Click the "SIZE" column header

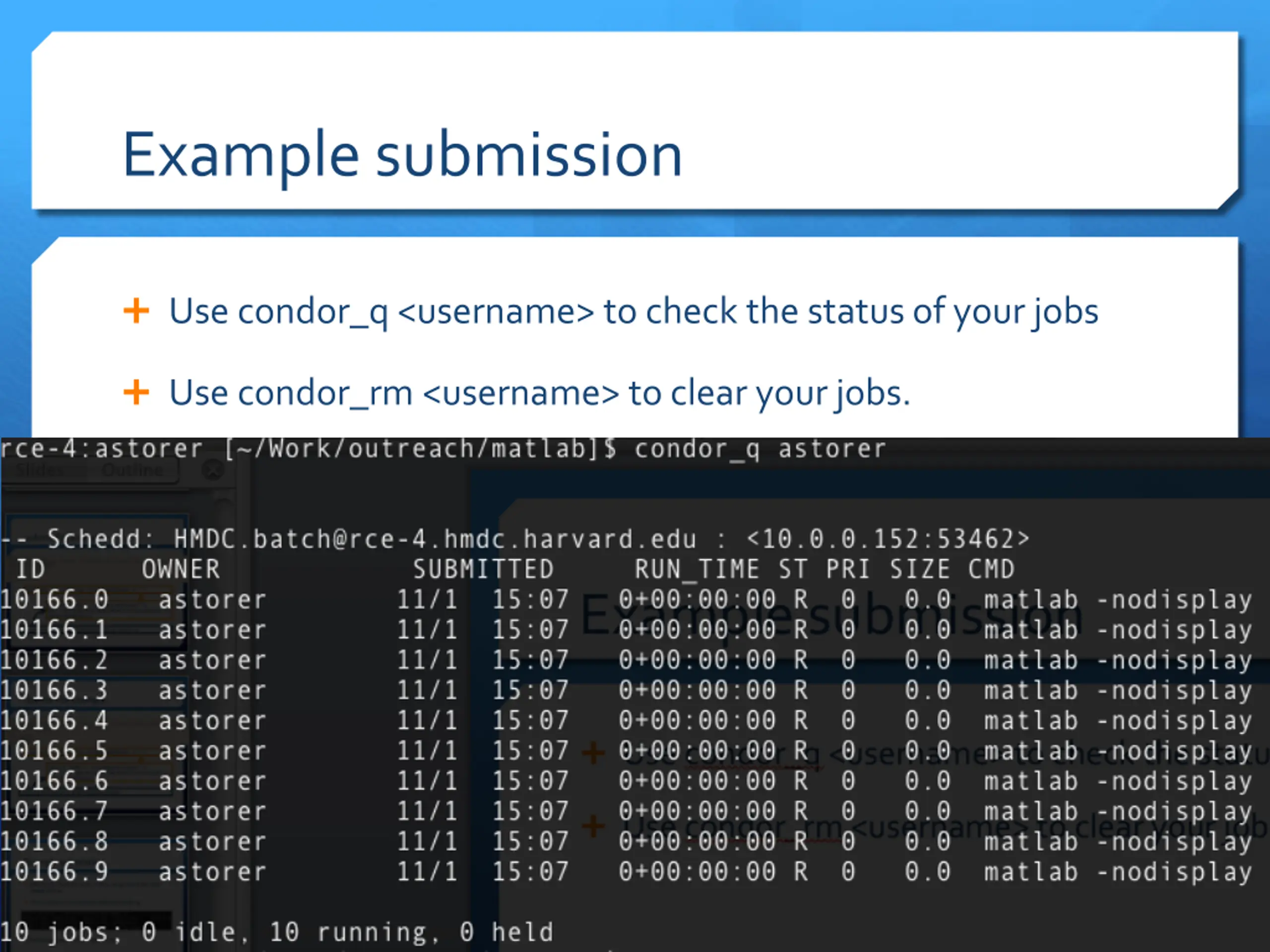coord(919,569)
